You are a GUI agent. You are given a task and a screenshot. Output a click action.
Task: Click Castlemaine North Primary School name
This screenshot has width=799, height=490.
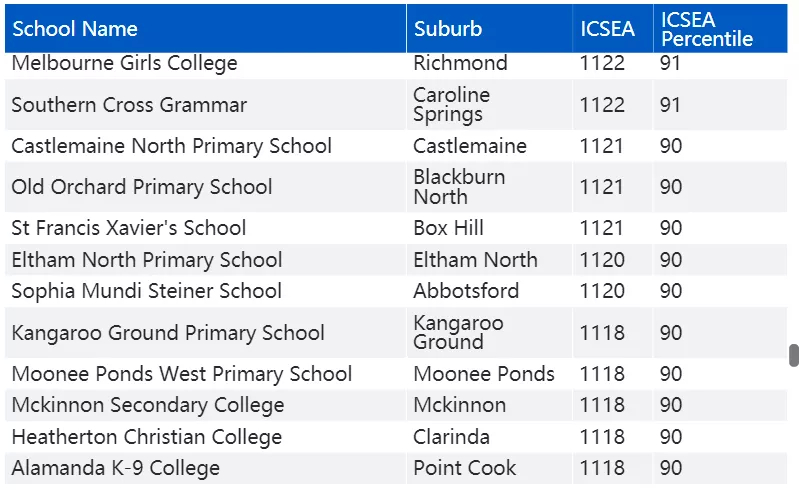(x=172, y=146)
